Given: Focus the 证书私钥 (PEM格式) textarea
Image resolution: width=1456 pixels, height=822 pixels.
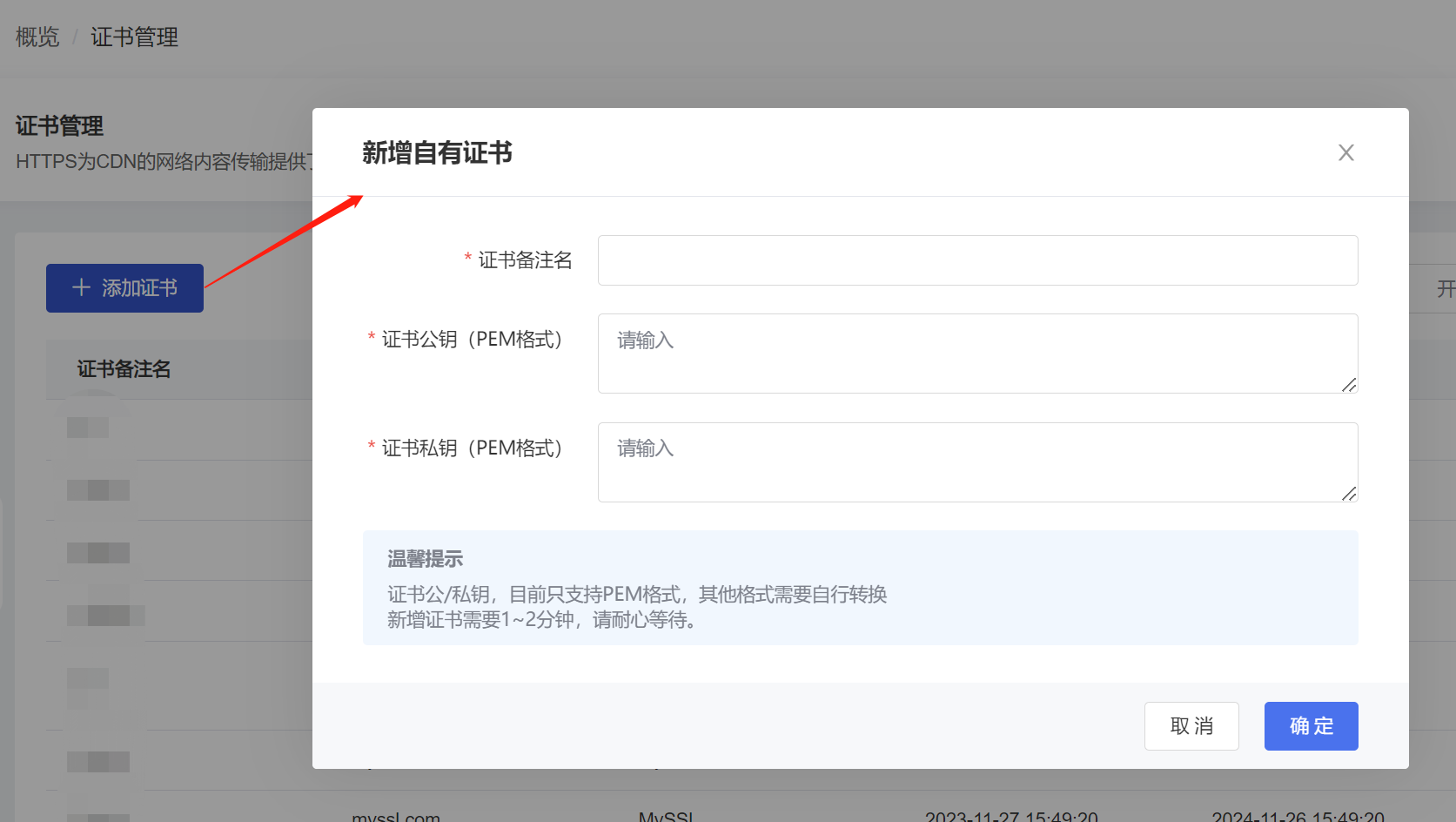Looking at the screenshot, I should click(x=977, y=462).
